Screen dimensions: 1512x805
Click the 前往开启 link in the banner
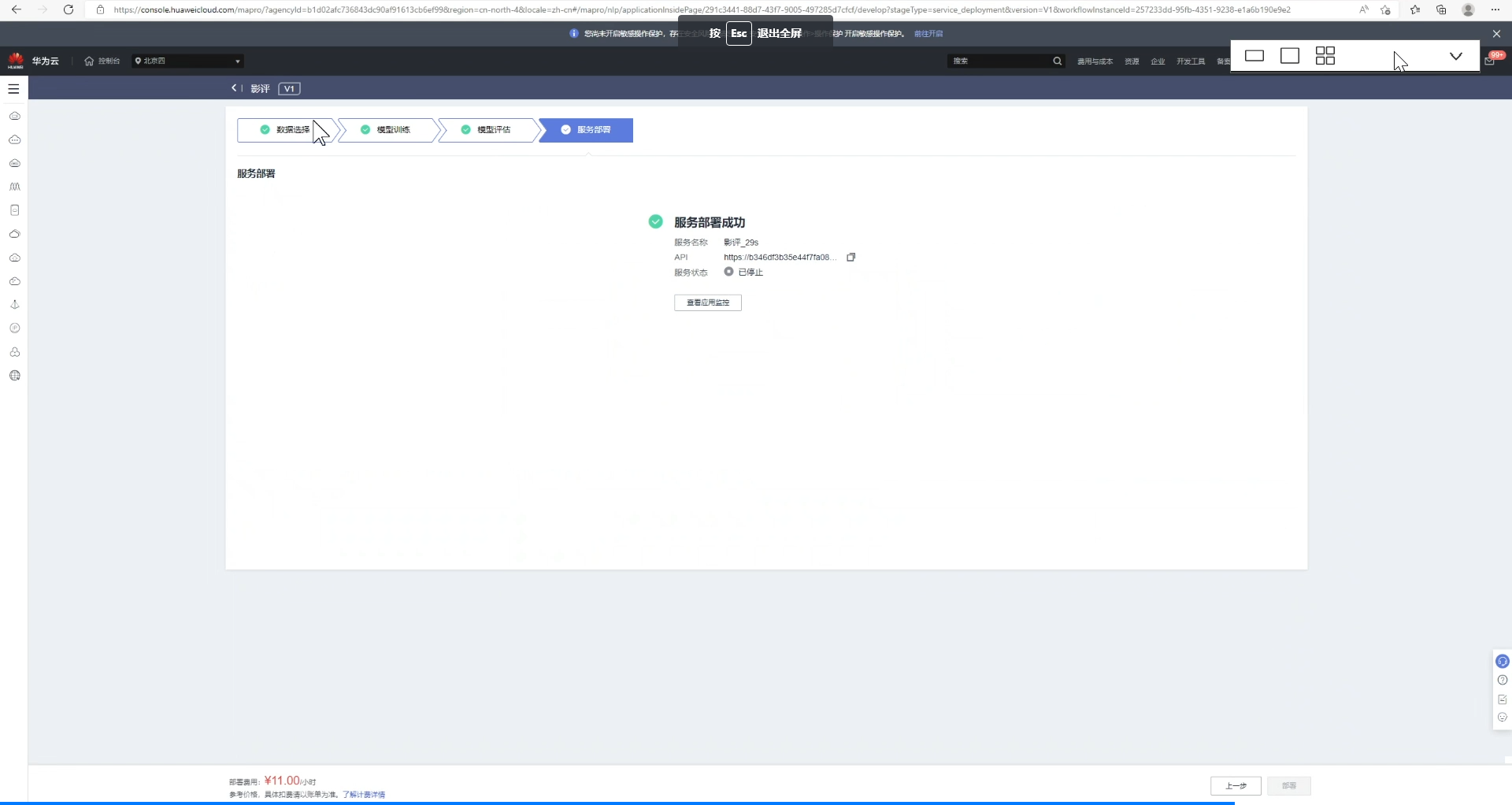(x=928, y=34)
